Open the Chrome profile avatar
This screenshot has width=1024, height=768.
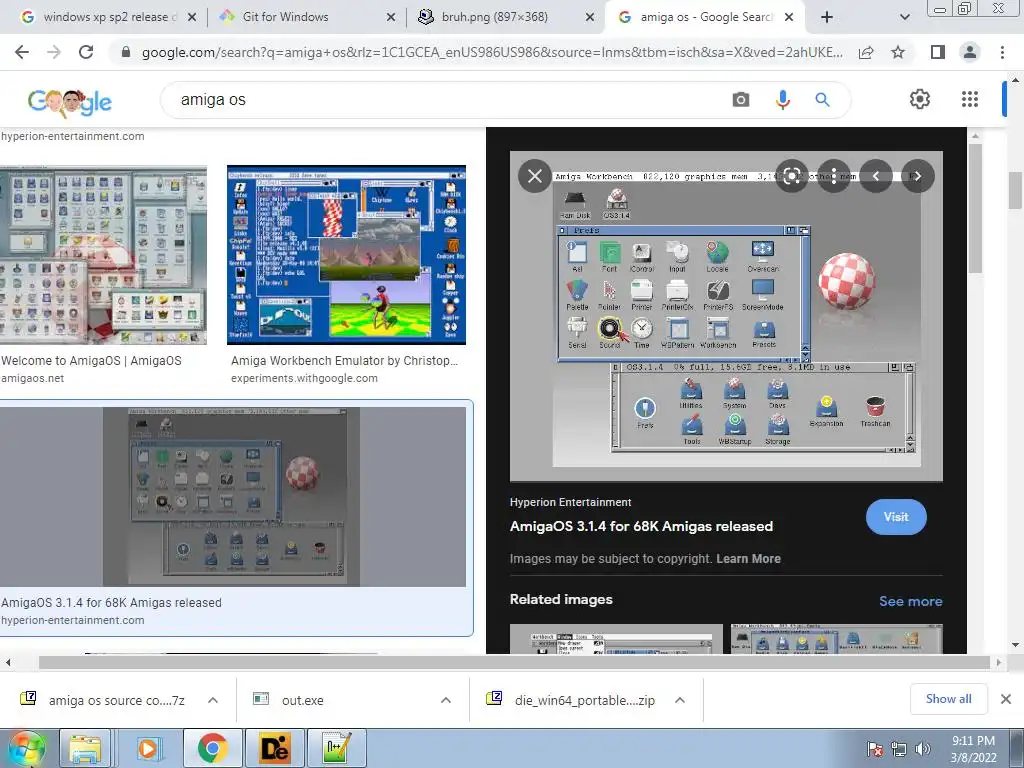[970, 52]
